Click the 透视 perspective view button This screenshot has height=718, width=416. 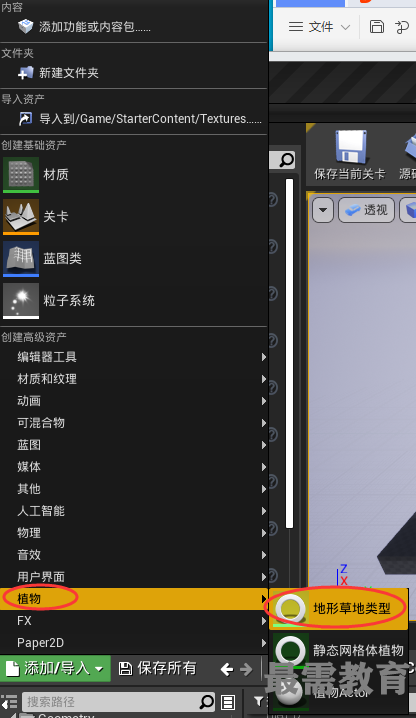[x=367, y=210]
